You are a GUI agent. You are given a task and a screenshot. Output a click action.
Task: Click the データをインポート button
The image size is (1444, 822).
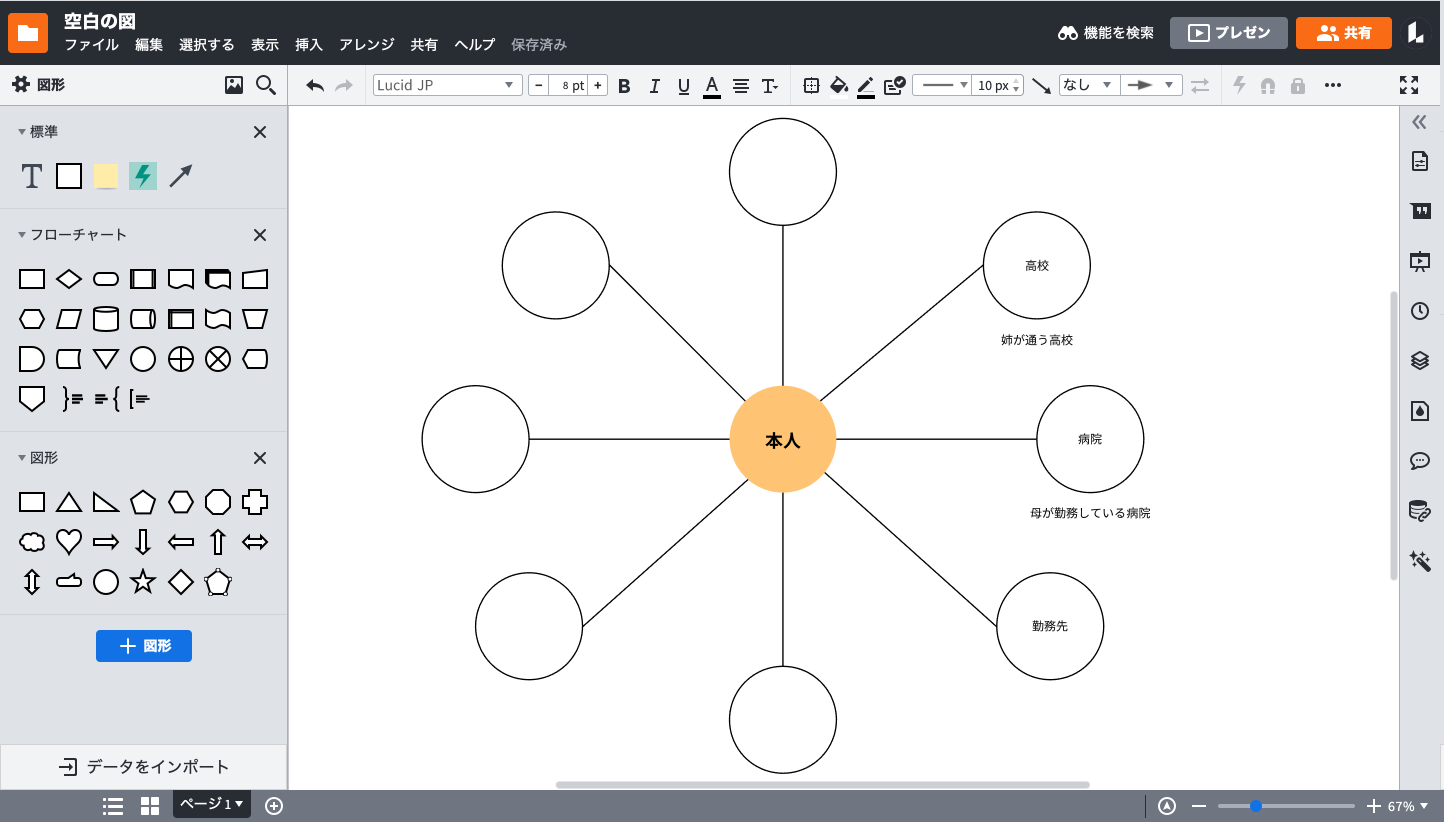pyautogui.click(x=144, y=767)
